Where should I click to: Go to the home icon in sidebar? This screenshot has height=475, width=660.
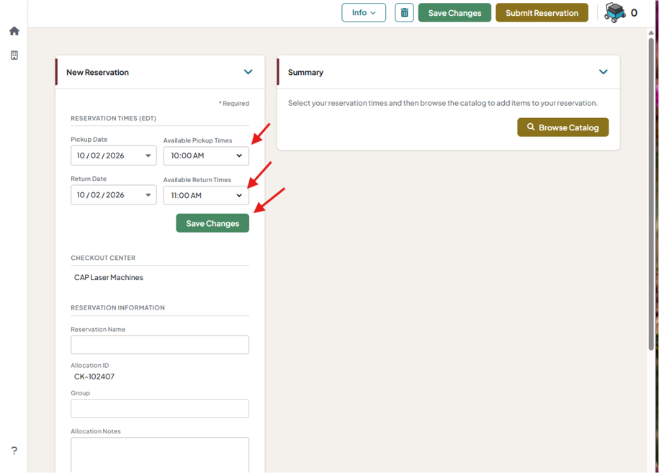click(14, 31)
